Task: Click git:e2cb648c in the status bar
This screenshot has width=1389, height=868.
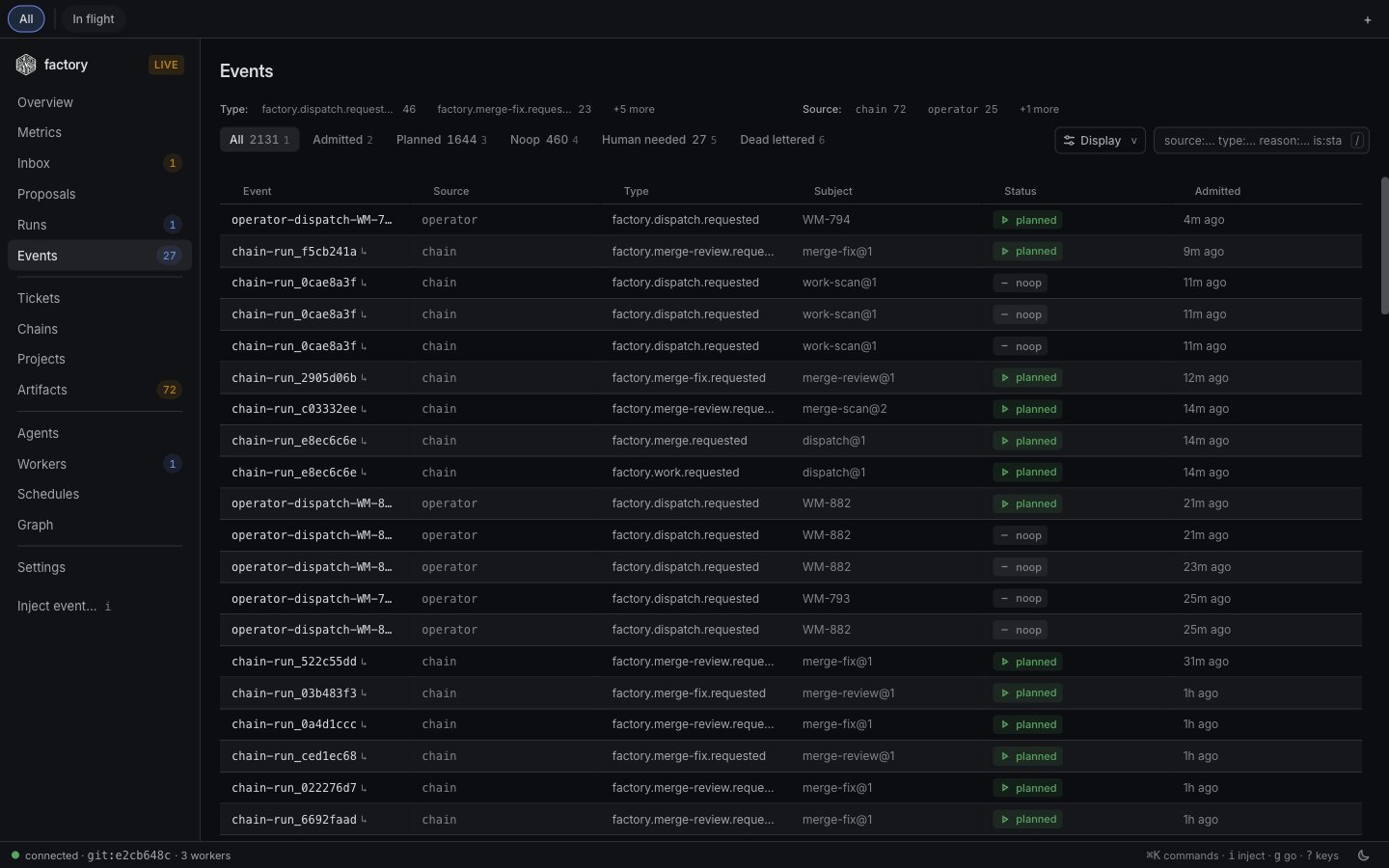Action: coord(128,855)
